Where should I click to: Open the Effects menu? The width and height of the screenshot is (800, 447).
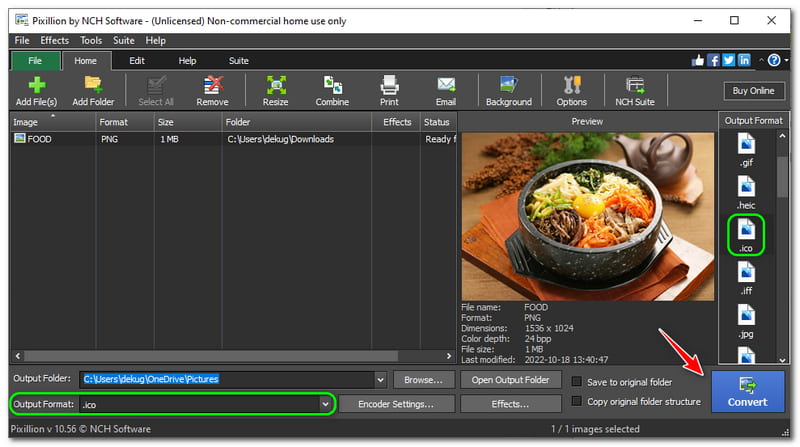pos(54,41)
